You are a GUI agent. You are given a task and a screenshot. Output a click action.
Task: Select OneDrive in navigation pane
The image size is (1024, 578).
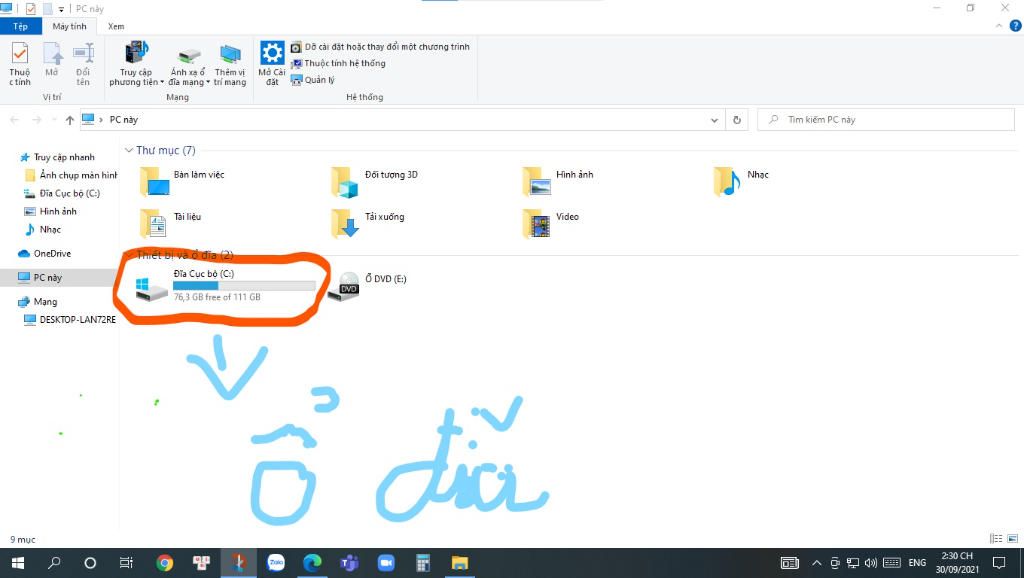(44, 253)
